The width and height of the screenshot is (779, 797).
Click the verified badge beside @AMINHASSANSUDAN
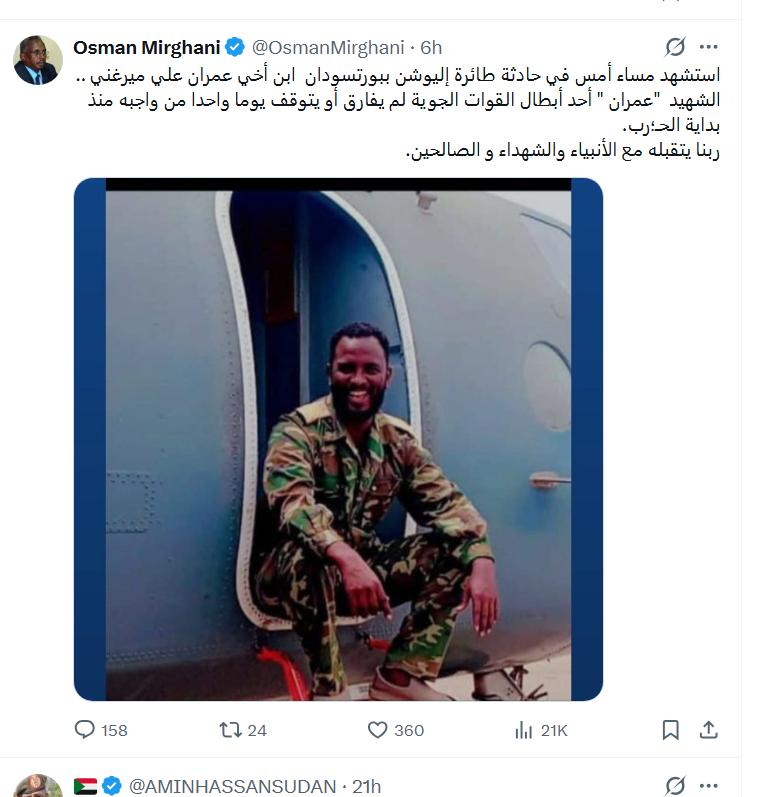[x=112, y=786]
